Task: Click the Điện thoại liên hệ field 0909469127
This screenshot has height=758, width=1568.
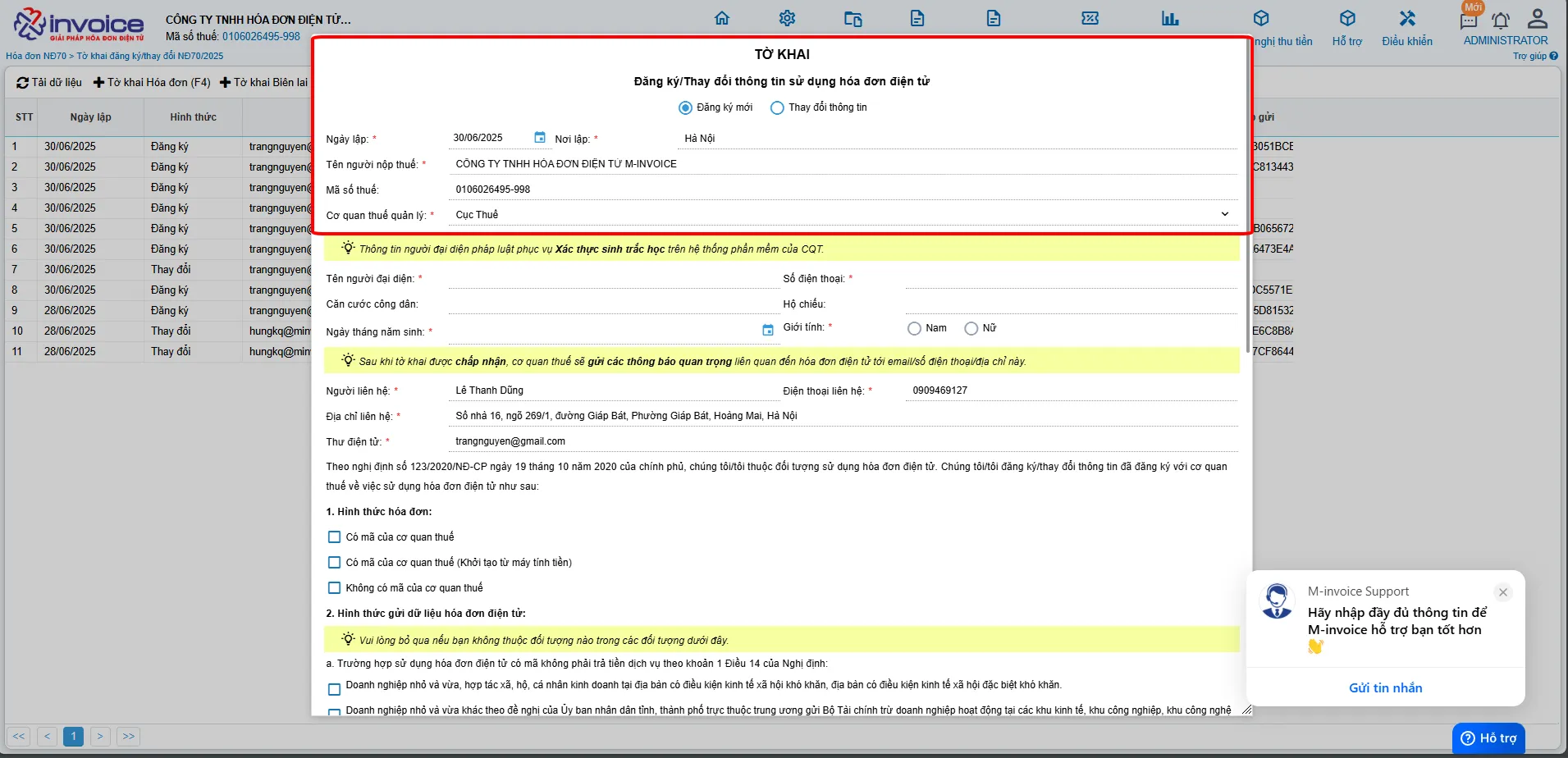Action: (1072, 390)
